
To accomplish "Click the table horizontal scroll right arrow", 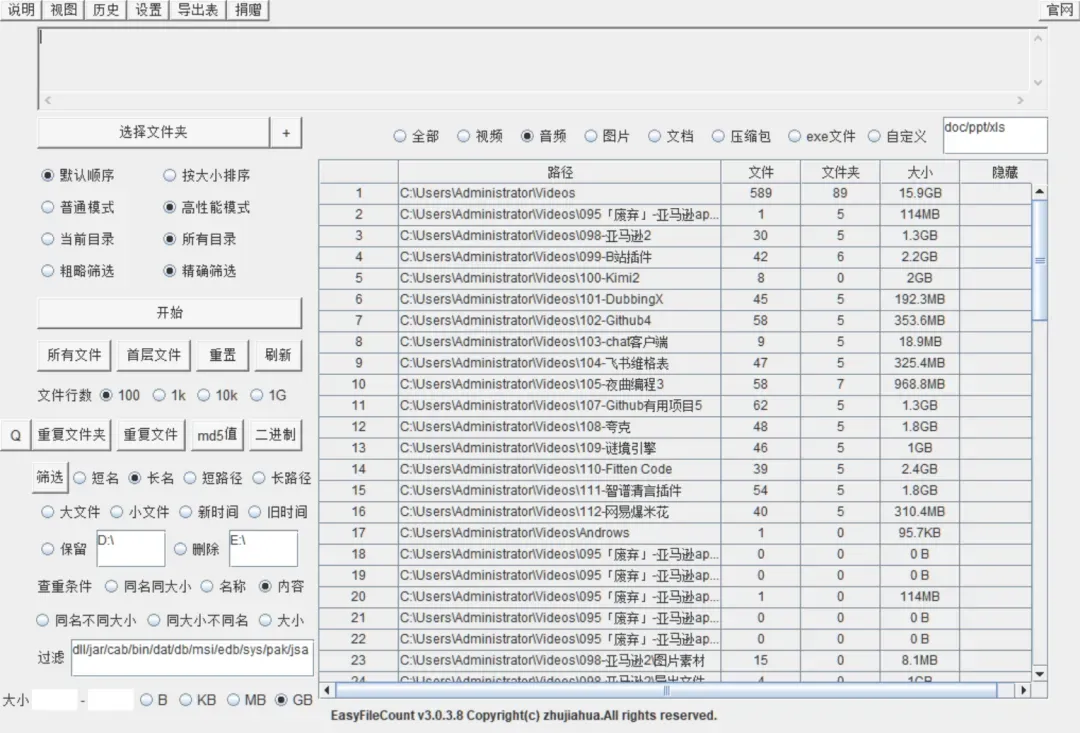I will (1024, 690).
